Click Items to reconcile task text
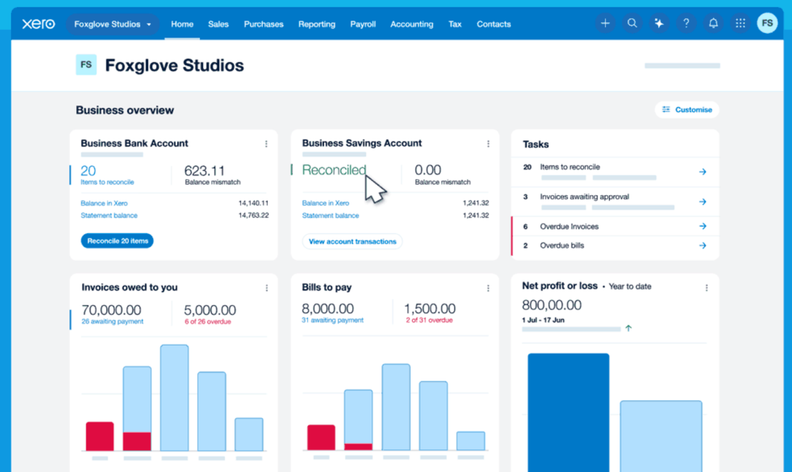792x472 pixels. (x=570, y=167)
